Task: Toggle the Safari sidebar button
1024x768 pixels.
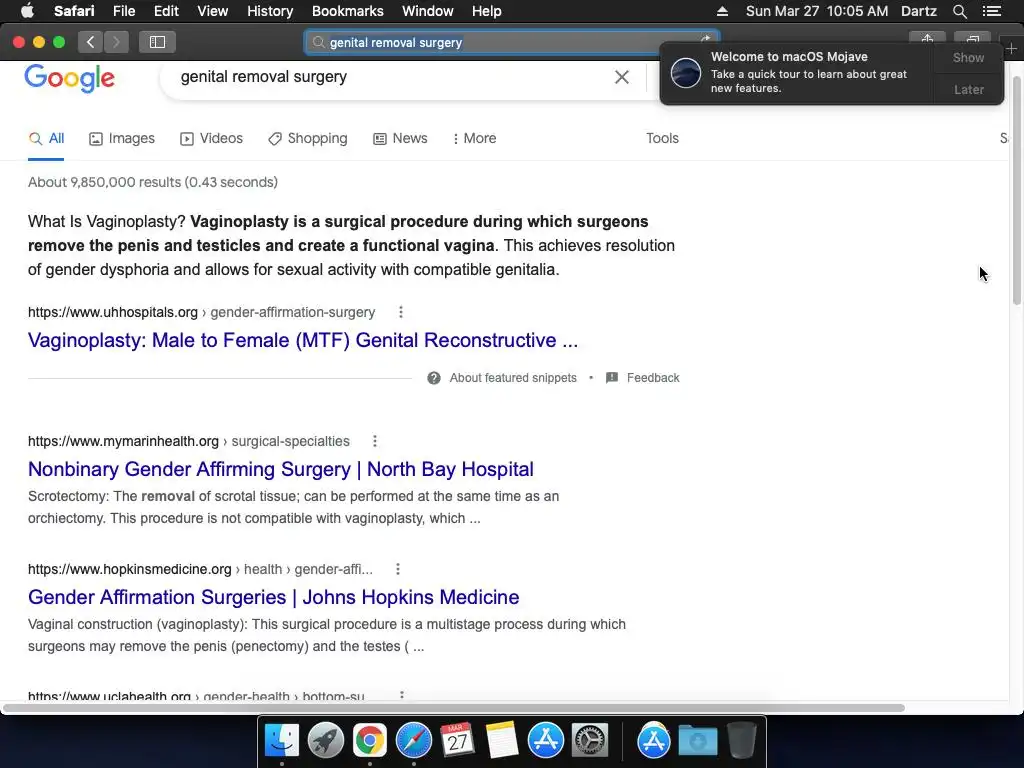Action: [157, 42]
